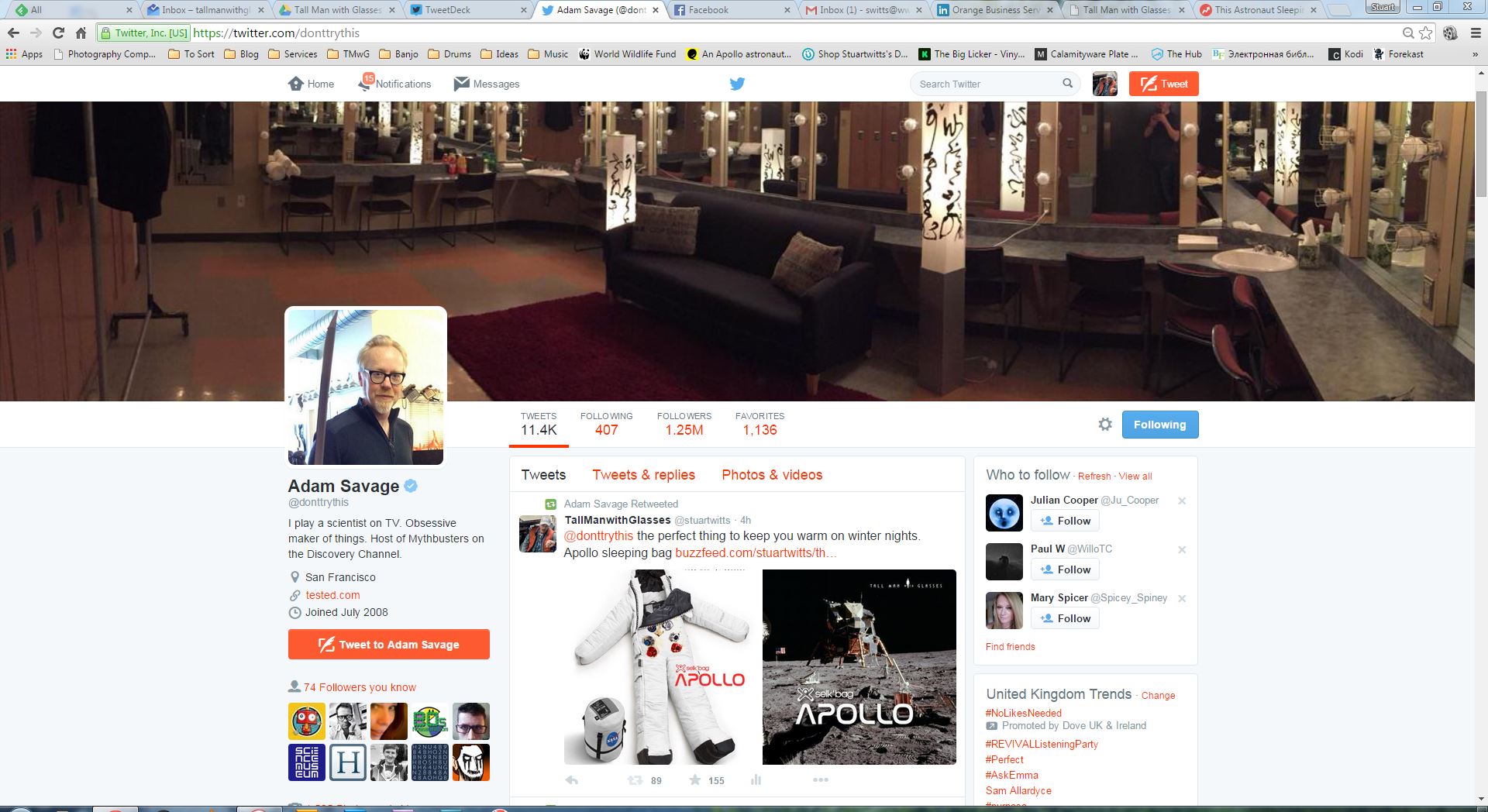Bookmark this page with the star icon
The image size is (1488, 812).
click(1426, 33)
